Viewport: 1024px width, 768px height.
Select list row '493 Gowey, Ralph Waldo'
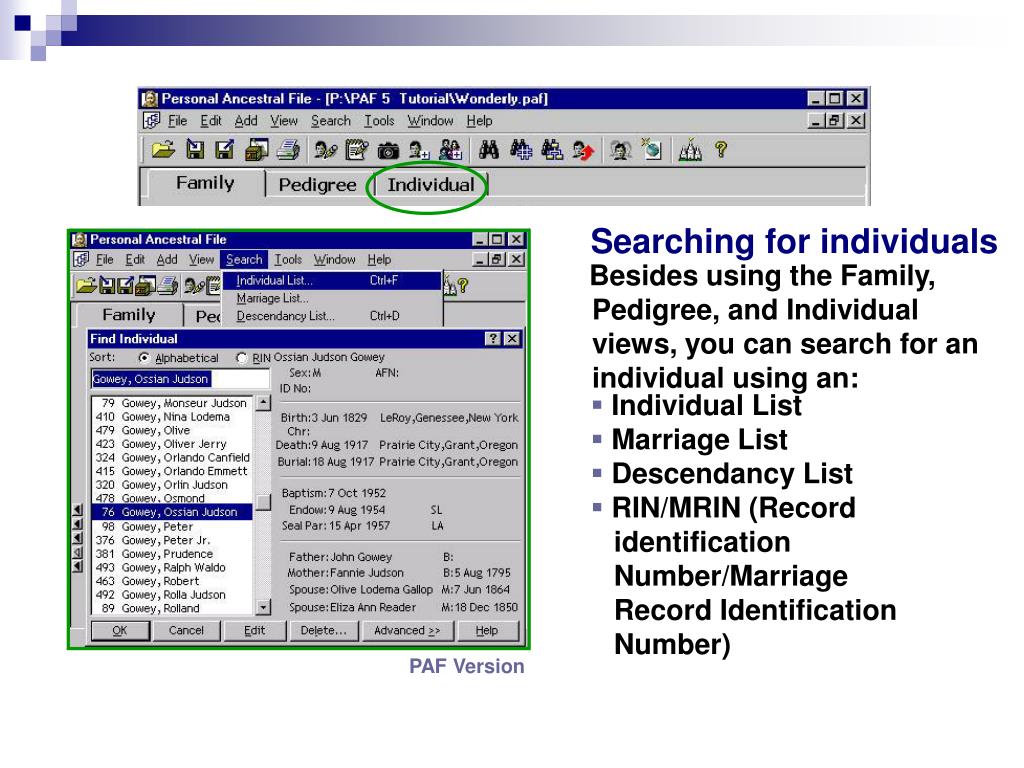172,568
